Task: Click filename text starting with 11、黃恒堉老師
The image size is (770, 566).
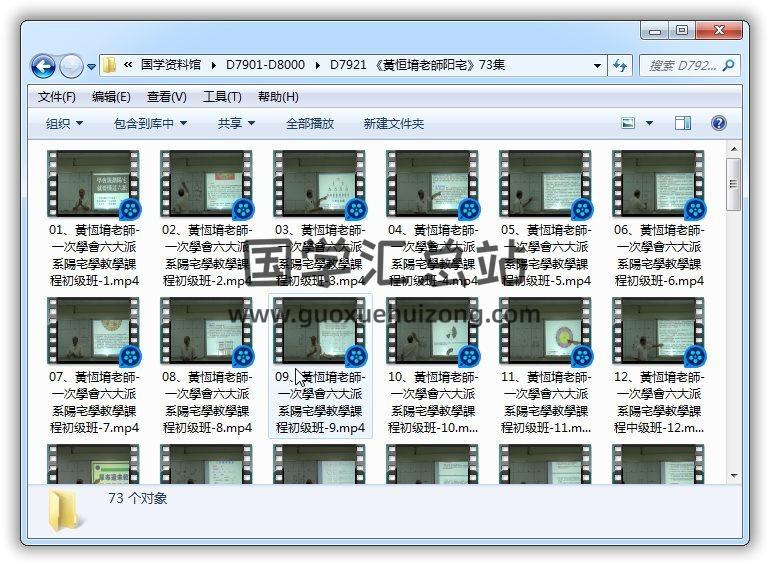Action: pyautogui.click(x=546, y=403)
